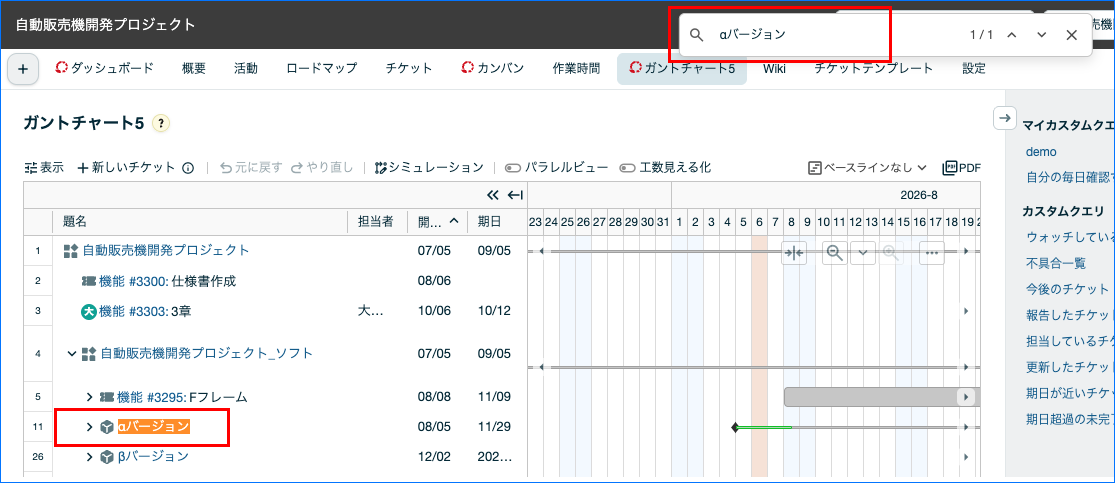
Task: Click the plus button left of ダッシュボード
Action: 23,69
